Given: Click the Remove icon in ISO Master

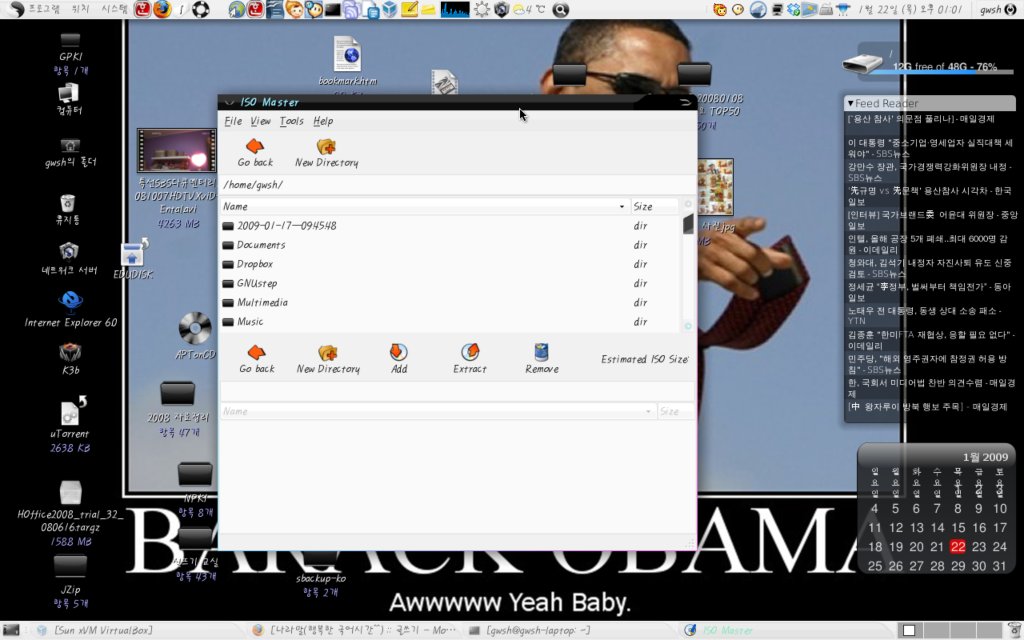Looking at the screenshot, I should pos(541,353).
